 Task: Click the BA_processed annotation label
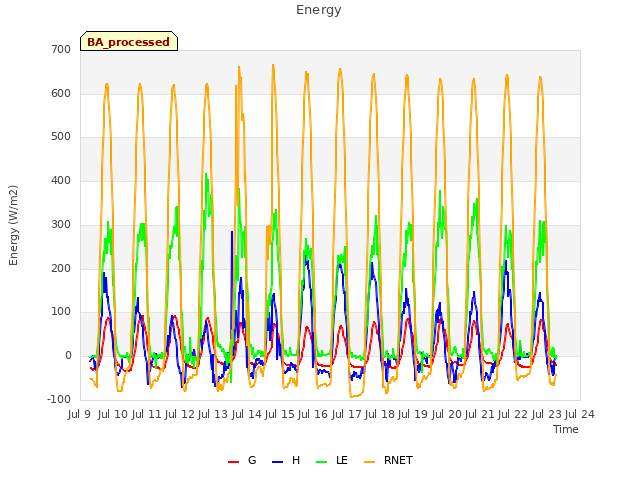tap(129, 42)
